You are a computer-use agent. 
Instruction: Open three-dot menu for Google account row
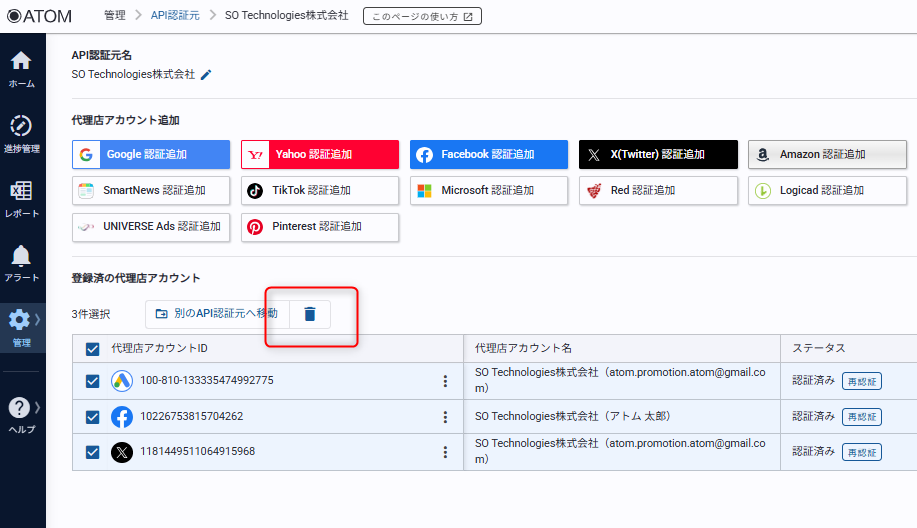[445, 381]
